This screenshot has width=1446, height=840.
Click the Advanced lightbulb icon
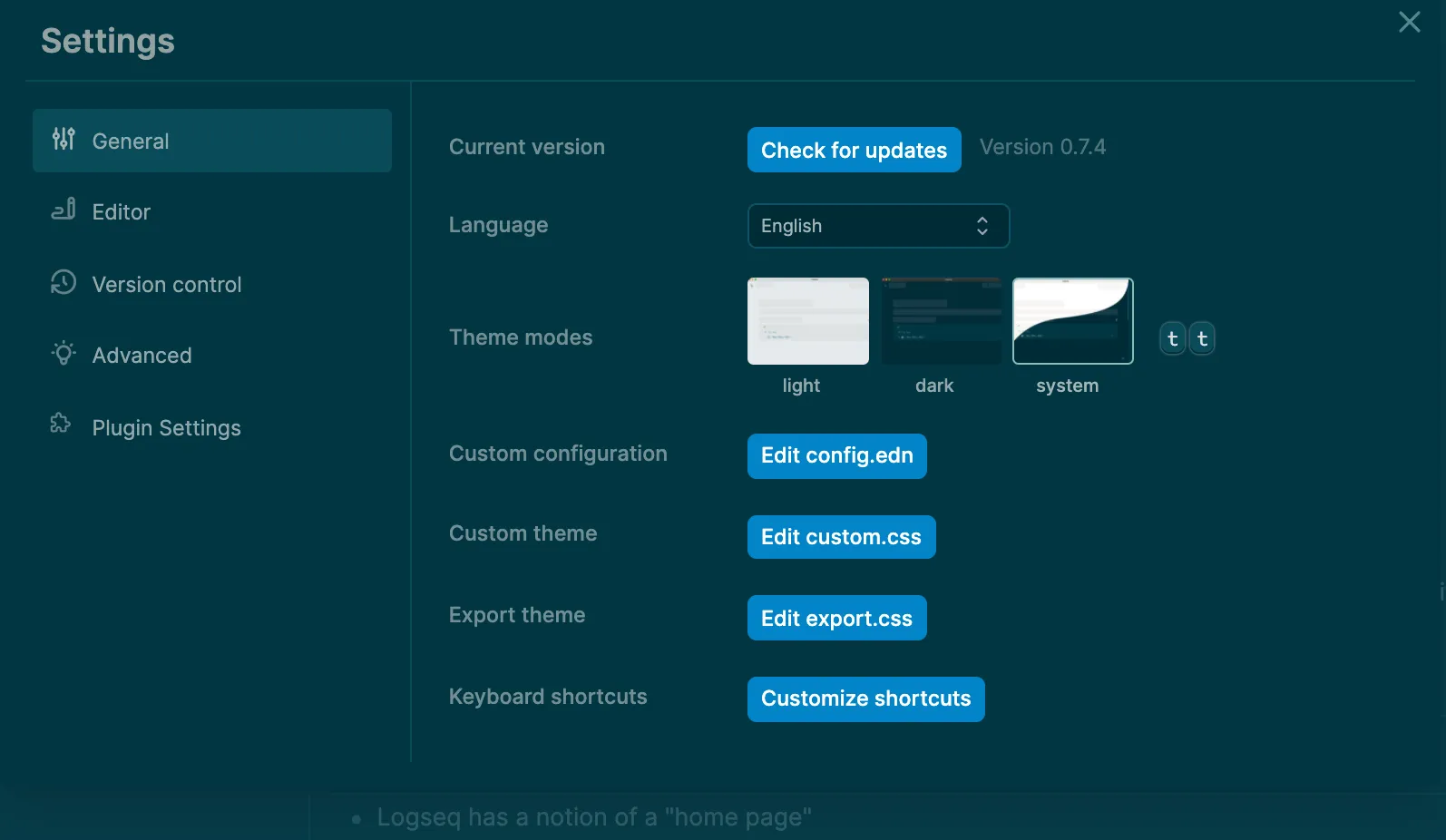pyautogui.click(x=64, y=353)
